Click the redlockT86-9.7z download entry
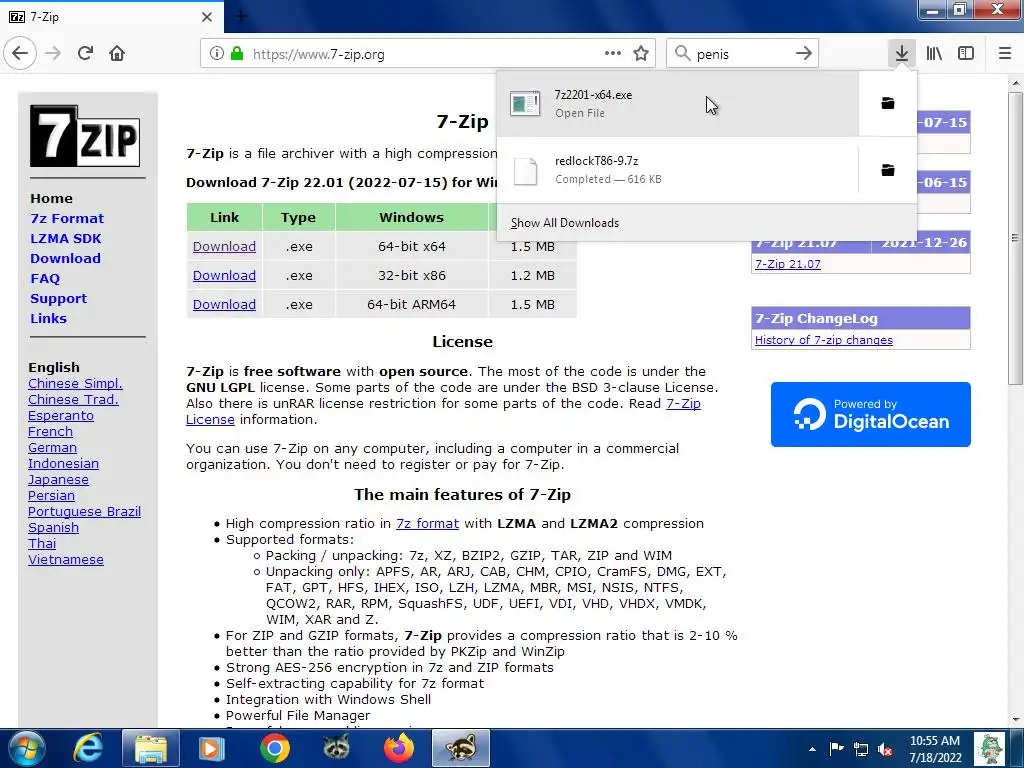The width and height of the screenshot is (1024, 768). [677, 170]
